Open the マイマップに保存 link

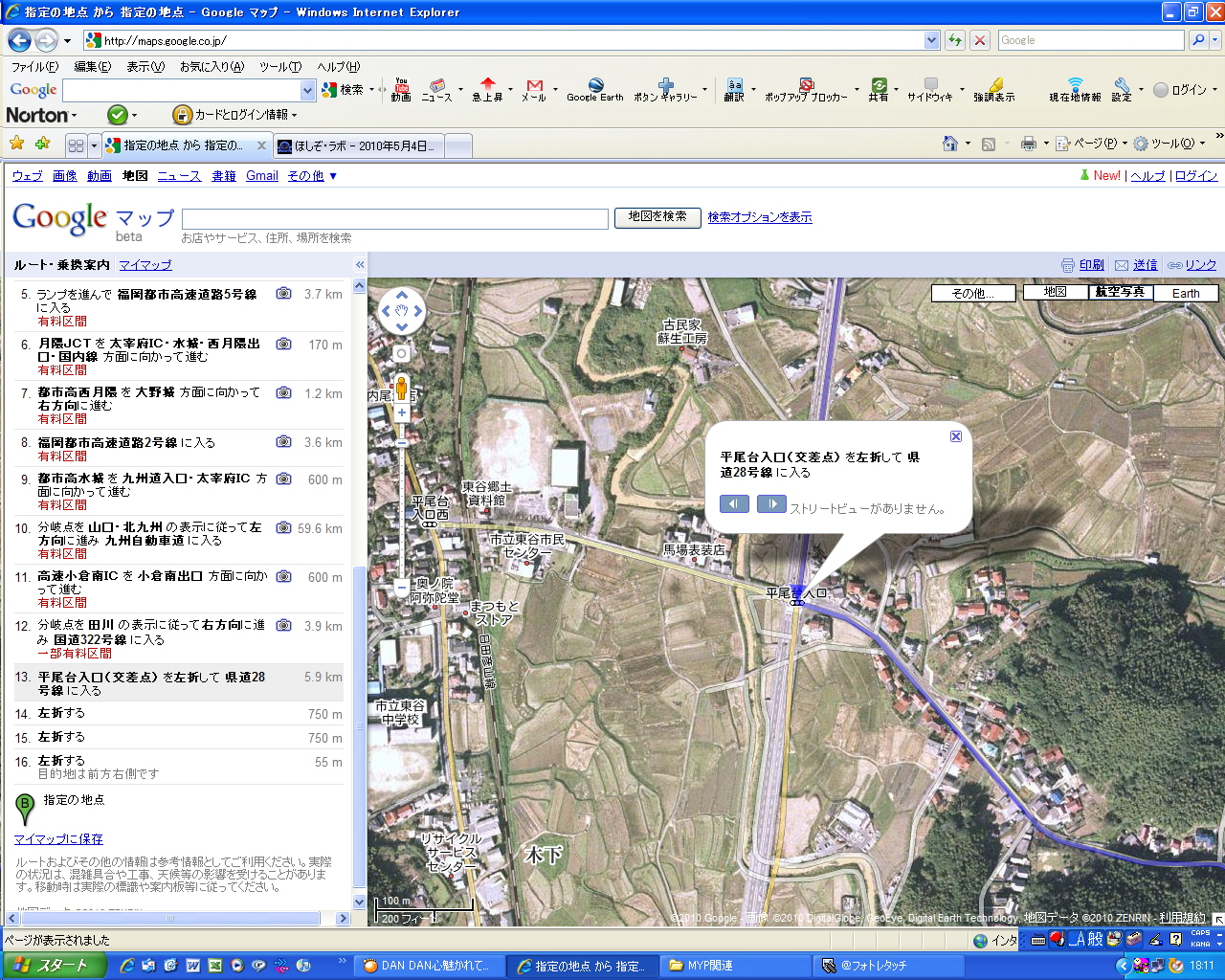pos(58,839)
